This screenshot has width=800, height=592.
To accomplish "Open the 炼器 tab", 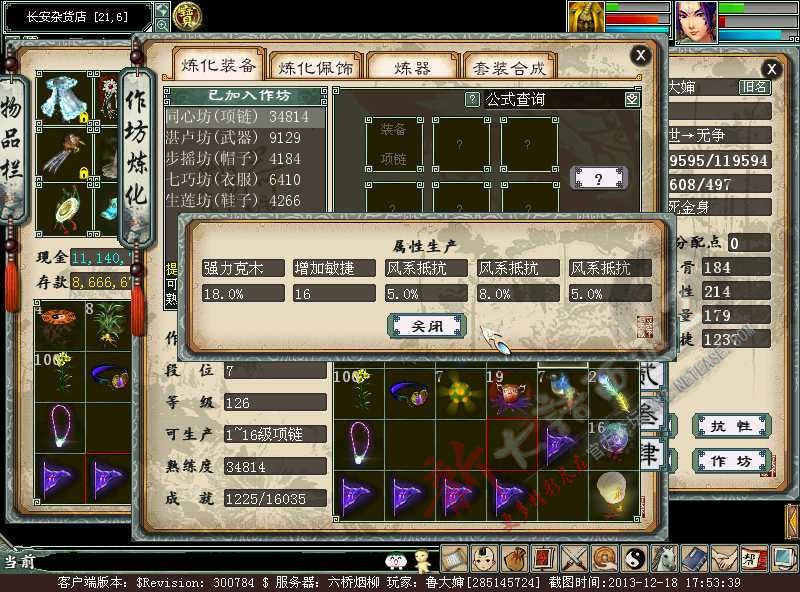I will [412, 68].
